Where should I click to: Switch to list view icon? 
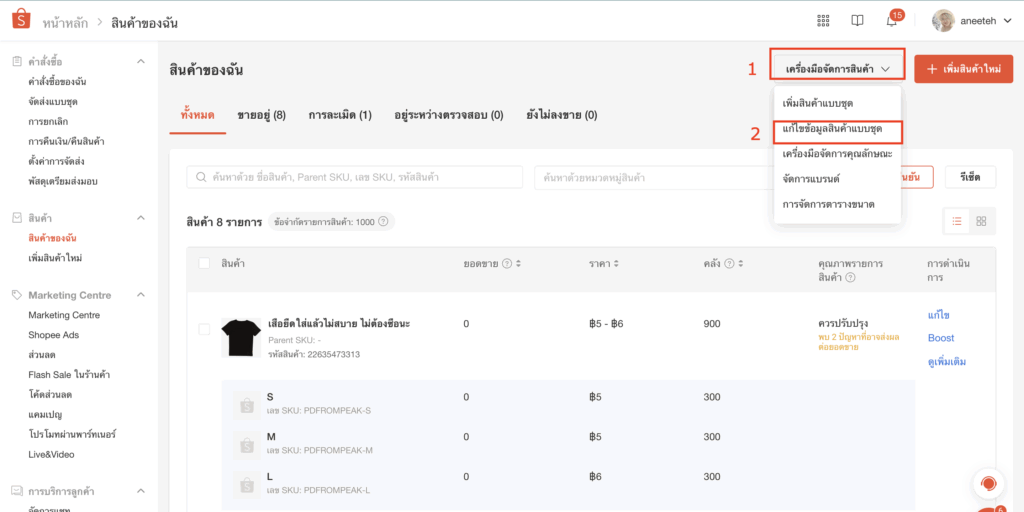957,221
